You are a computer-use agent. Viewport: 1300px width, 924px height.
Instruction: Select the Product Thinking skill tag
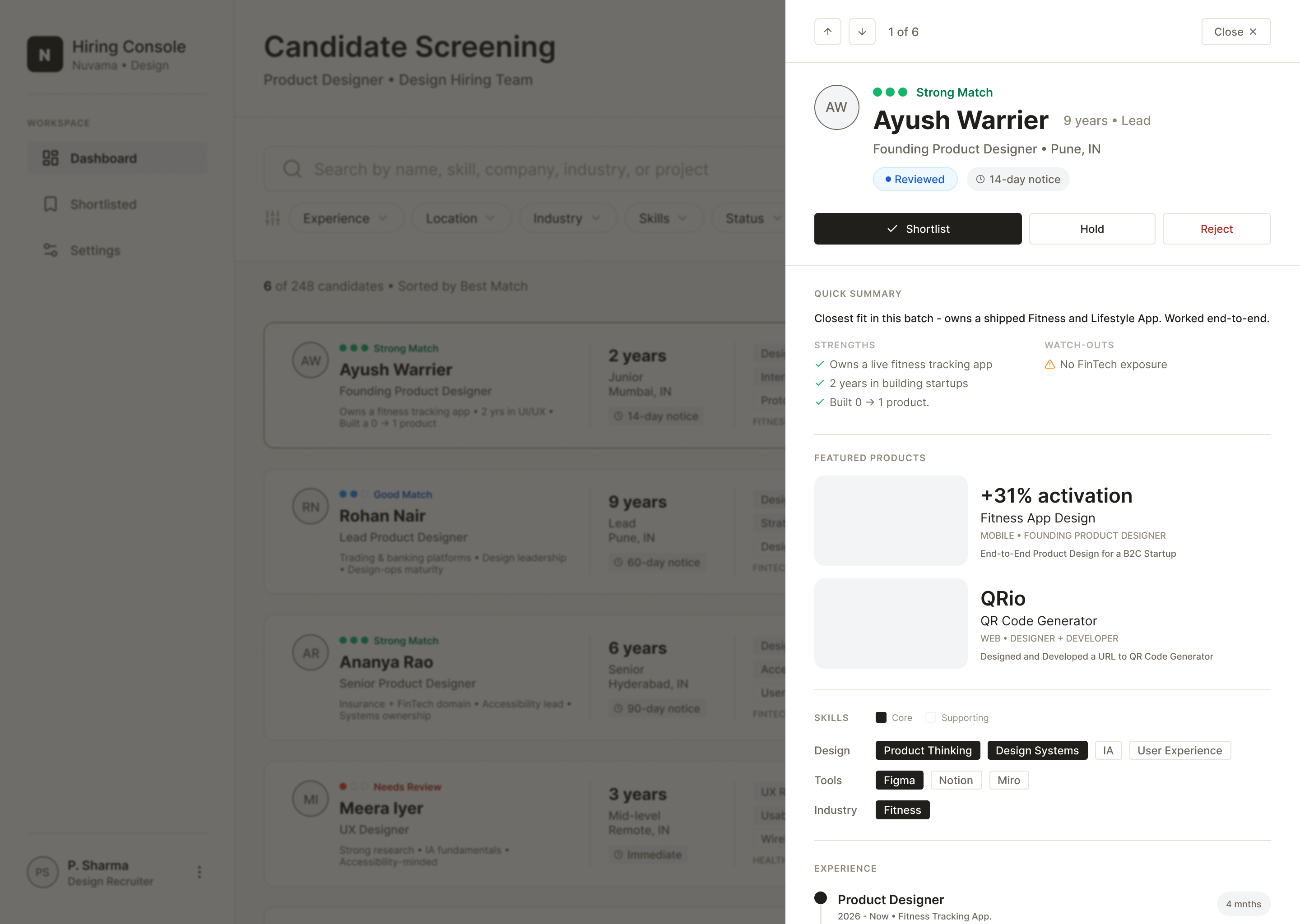928,750
